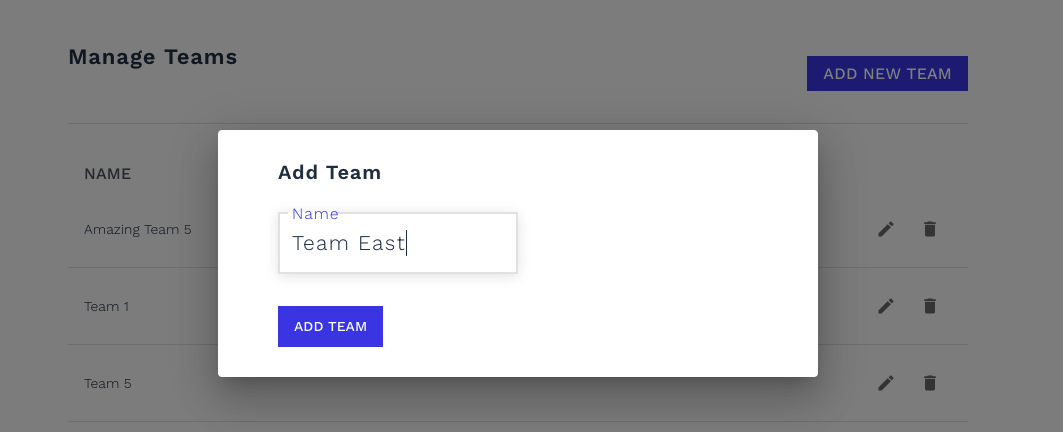Click the ADD NEW TEAM button
This screenshot has height=432, width=1063.
[887, 73]
